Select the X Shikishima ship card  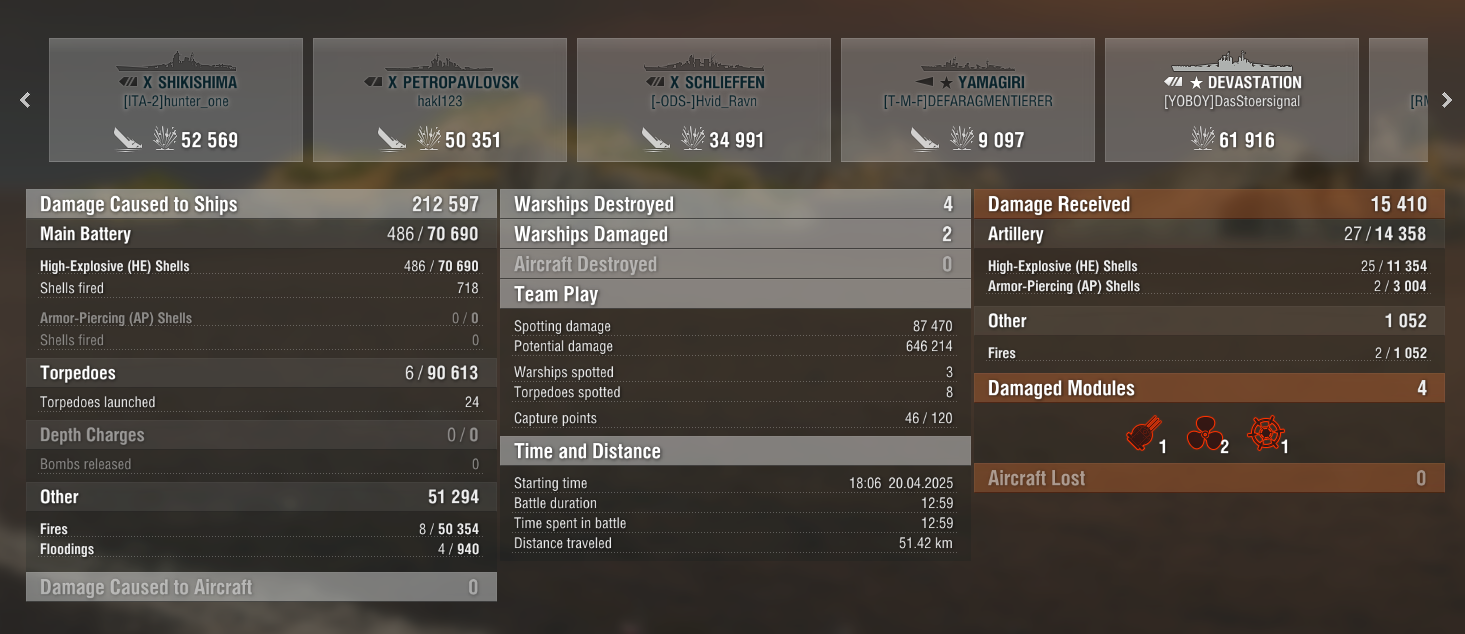176,100
